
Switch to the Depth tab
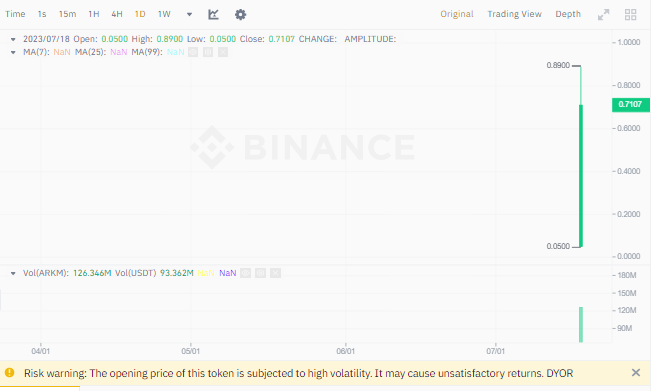point(568,14)
